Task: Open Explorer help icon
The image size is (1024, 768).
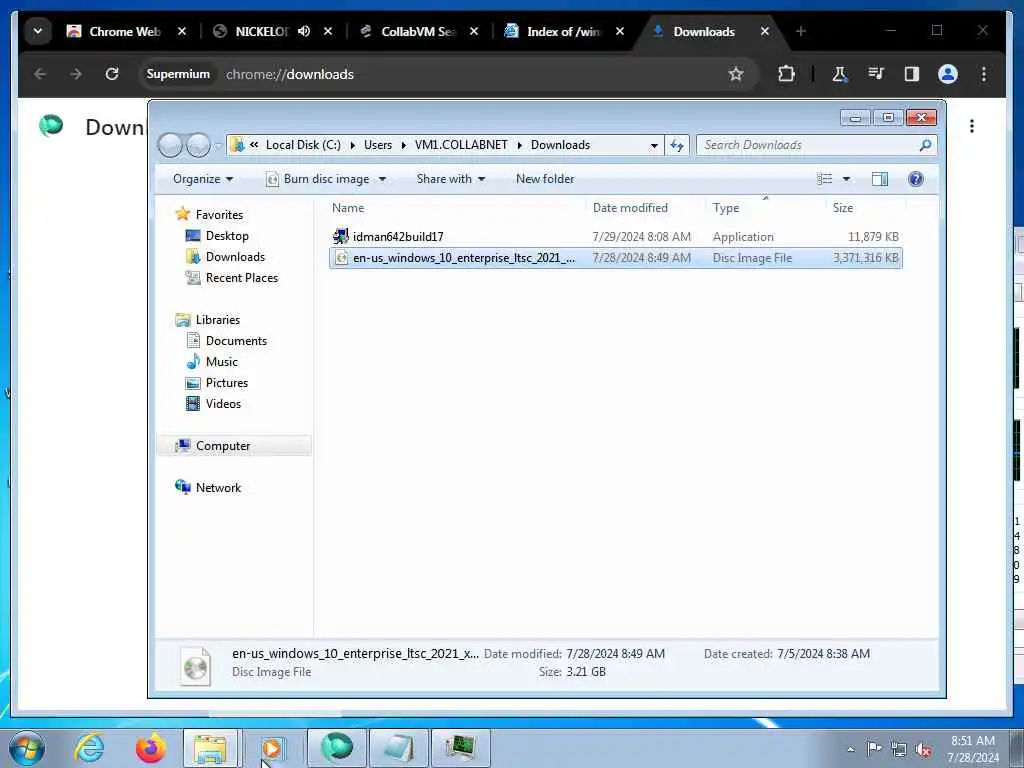Action: click(916, 179)
